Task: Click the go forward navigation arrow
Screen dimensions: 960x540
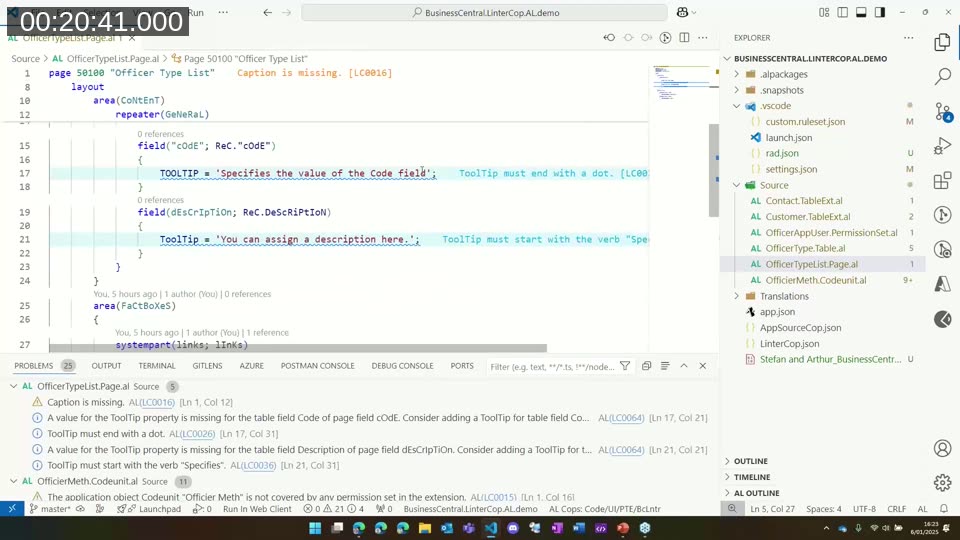Action: (287, 12)
